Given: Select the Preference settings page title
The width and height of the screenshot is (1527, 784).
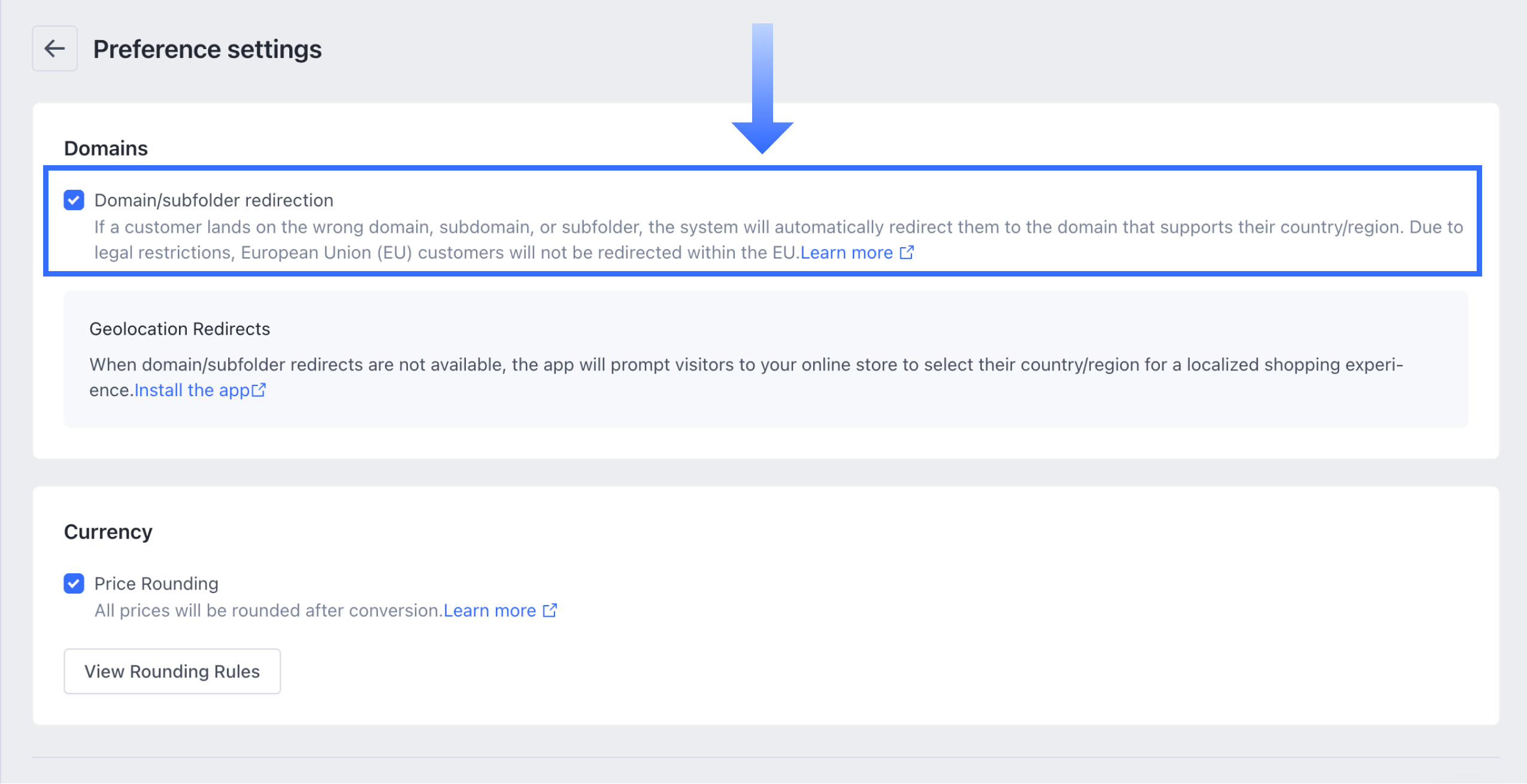Looking at the screenshot, I should tap(207, 49).
